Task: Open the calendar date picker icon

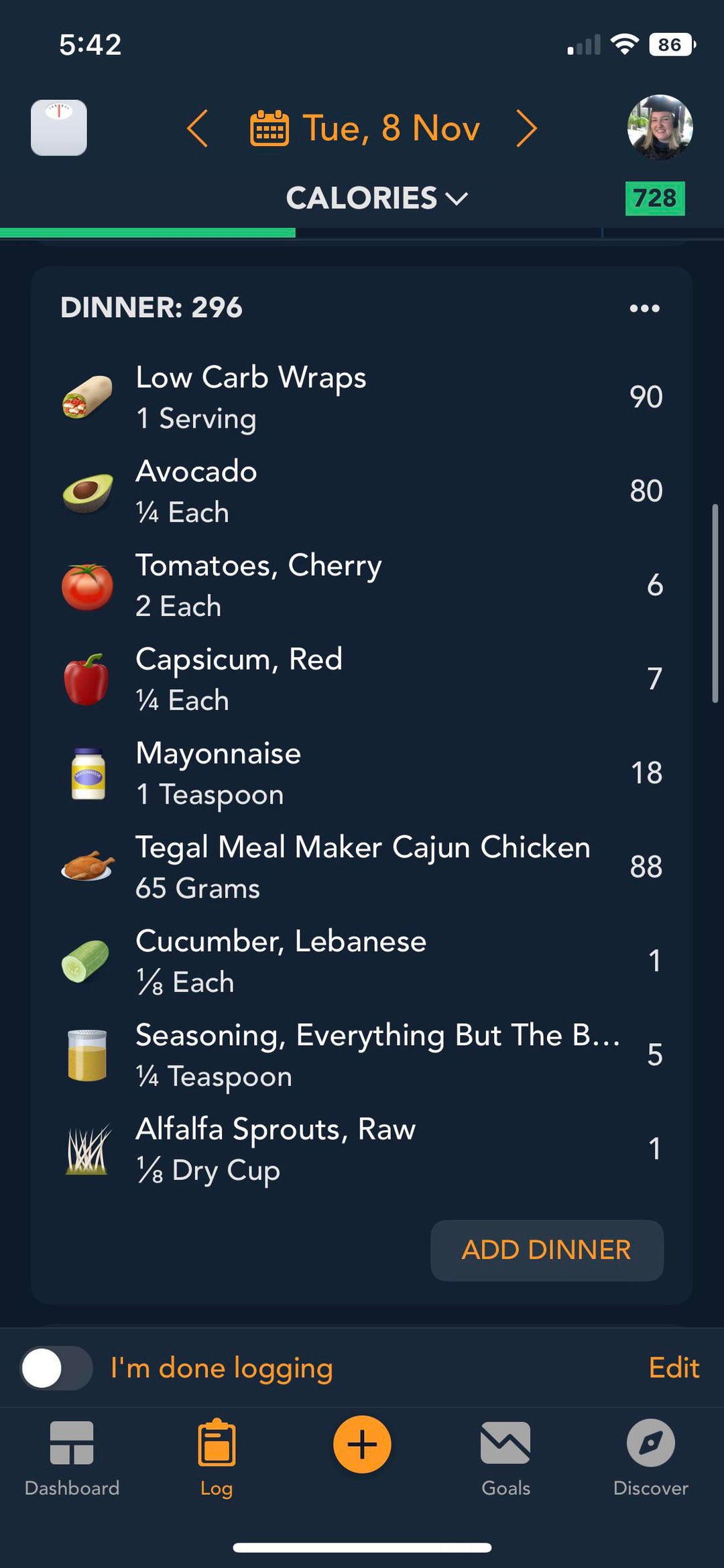Action: point(269,128)
